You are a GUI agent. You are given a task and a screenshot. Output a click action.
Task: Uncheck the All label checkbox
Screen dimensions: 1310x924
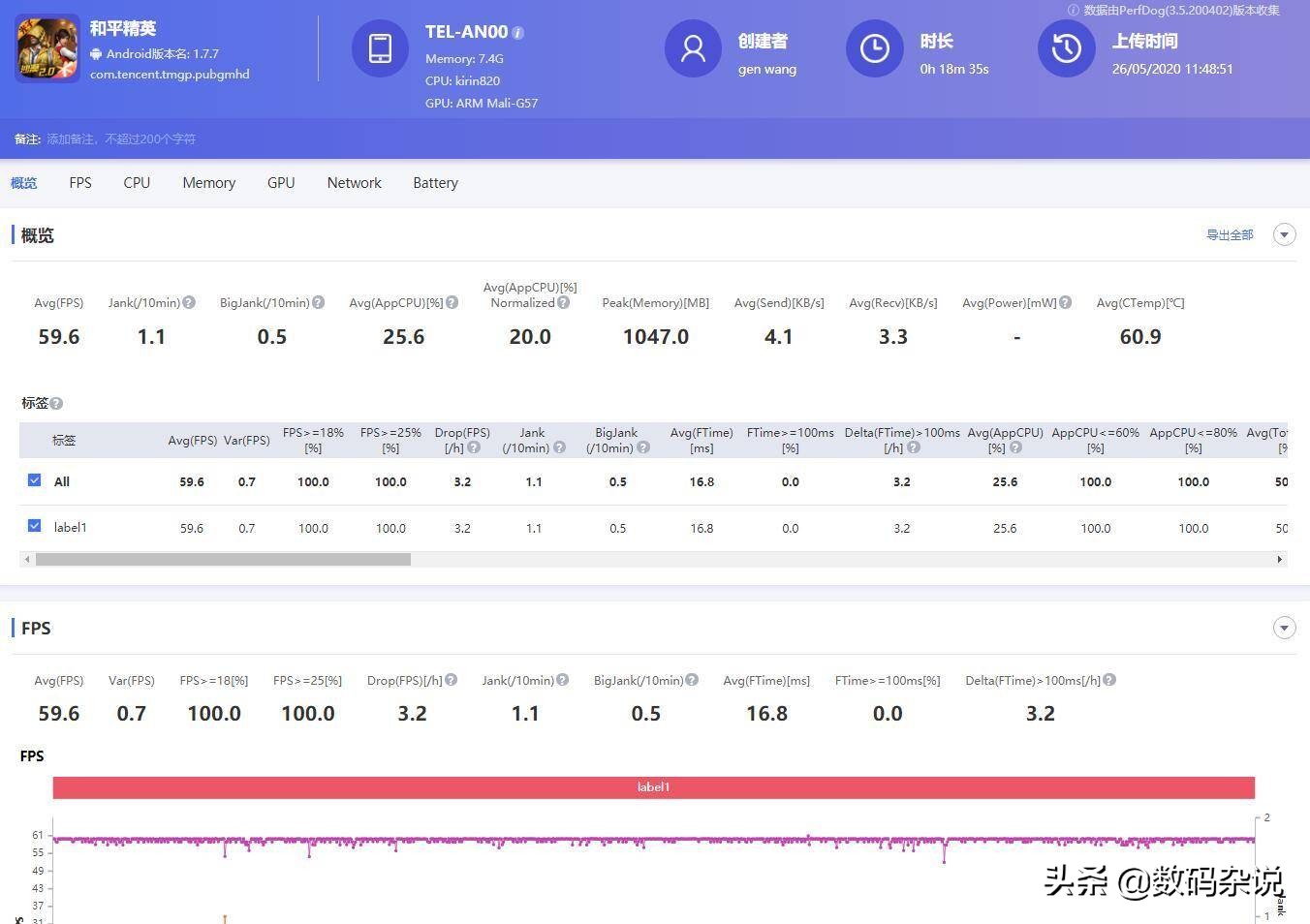35,480
